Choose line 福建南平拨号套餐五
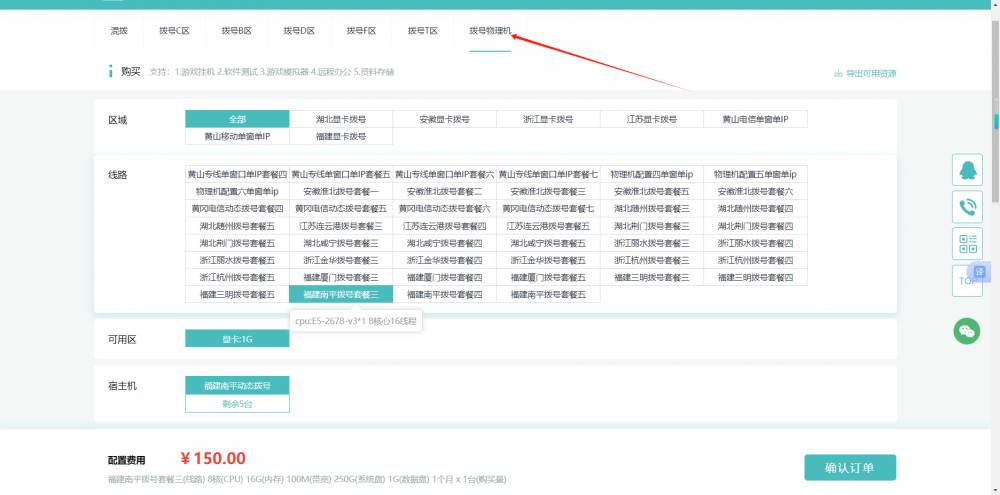1000x495 pixels. (x=548, y=295)
